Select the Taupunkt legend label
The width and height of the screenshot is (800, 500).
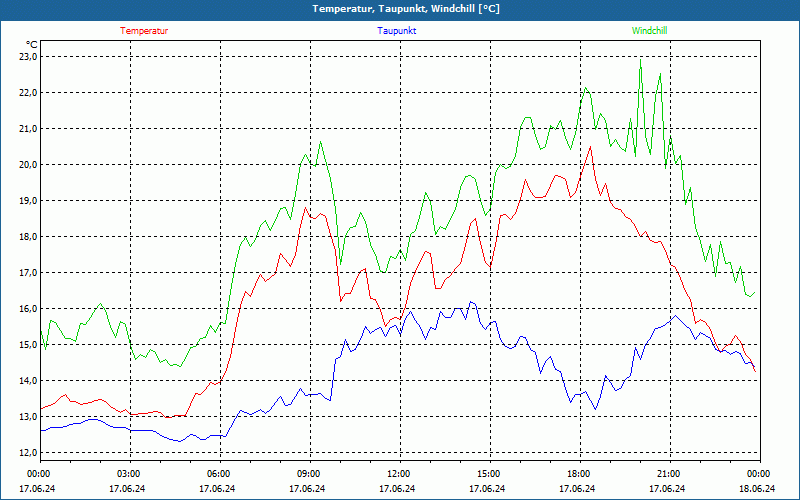397,31
